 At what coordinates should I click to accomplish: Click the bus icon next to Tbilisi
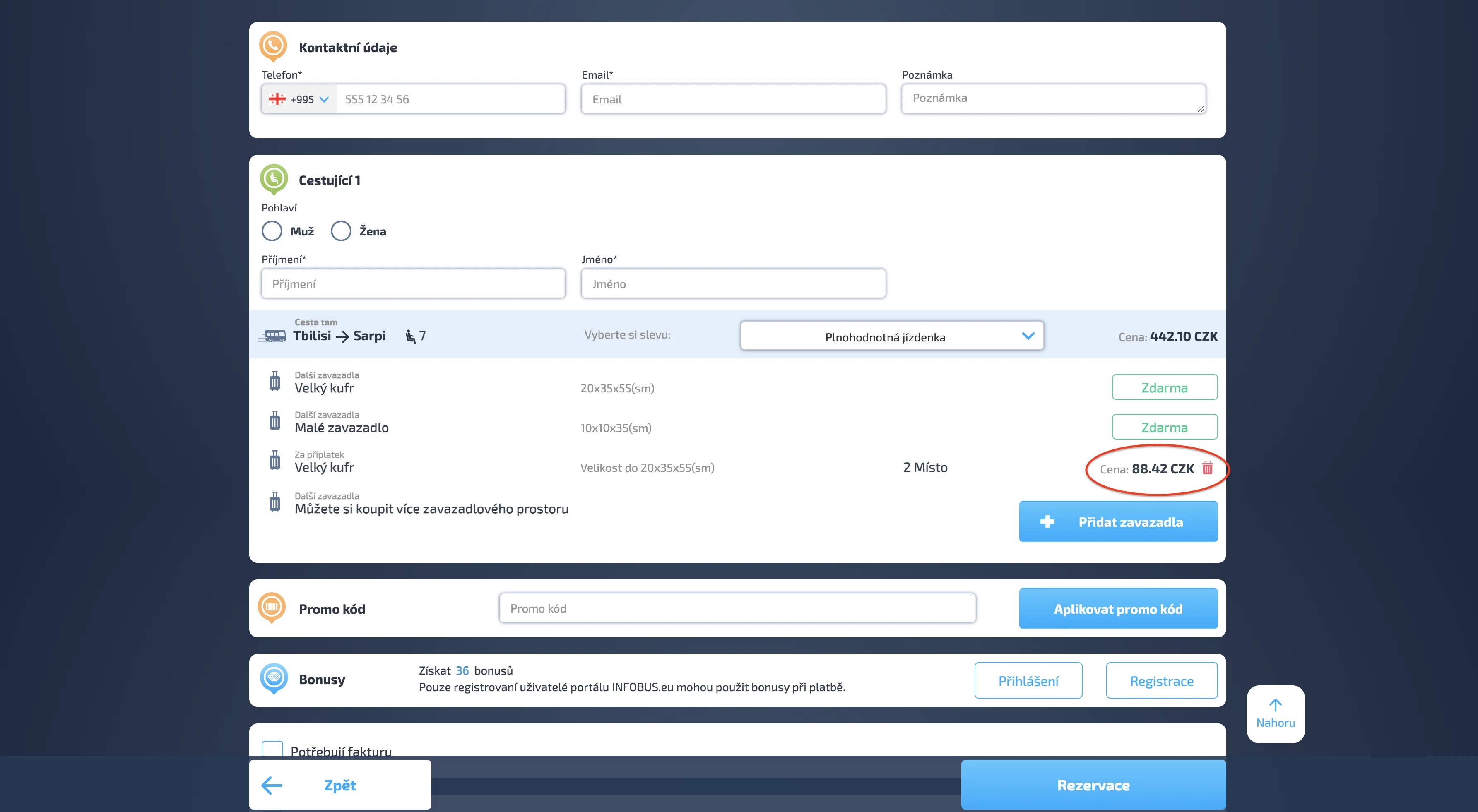coord(273,336)
